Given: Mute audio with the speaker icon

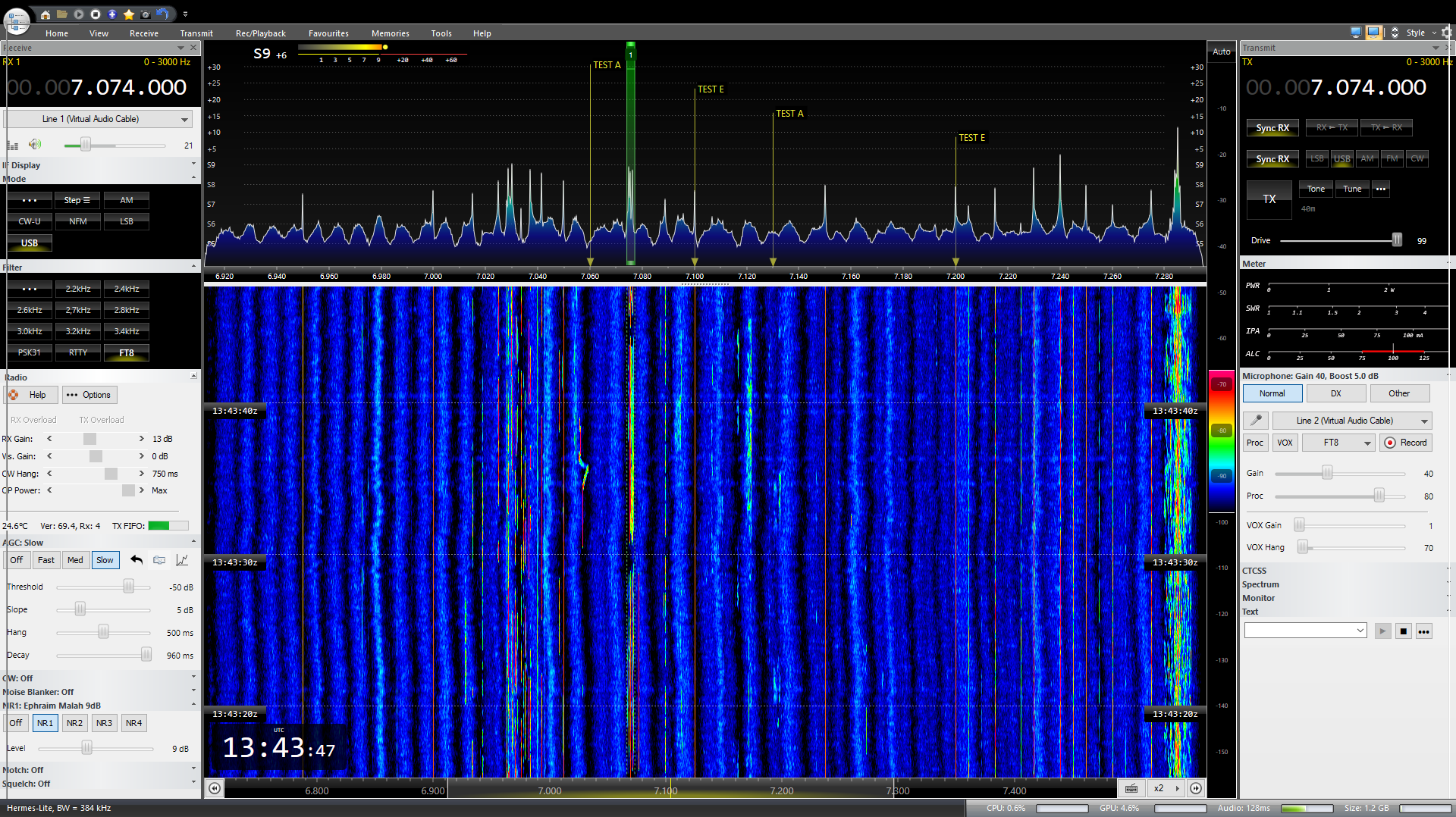Looking at the screenshot, I should pos(35,144).
